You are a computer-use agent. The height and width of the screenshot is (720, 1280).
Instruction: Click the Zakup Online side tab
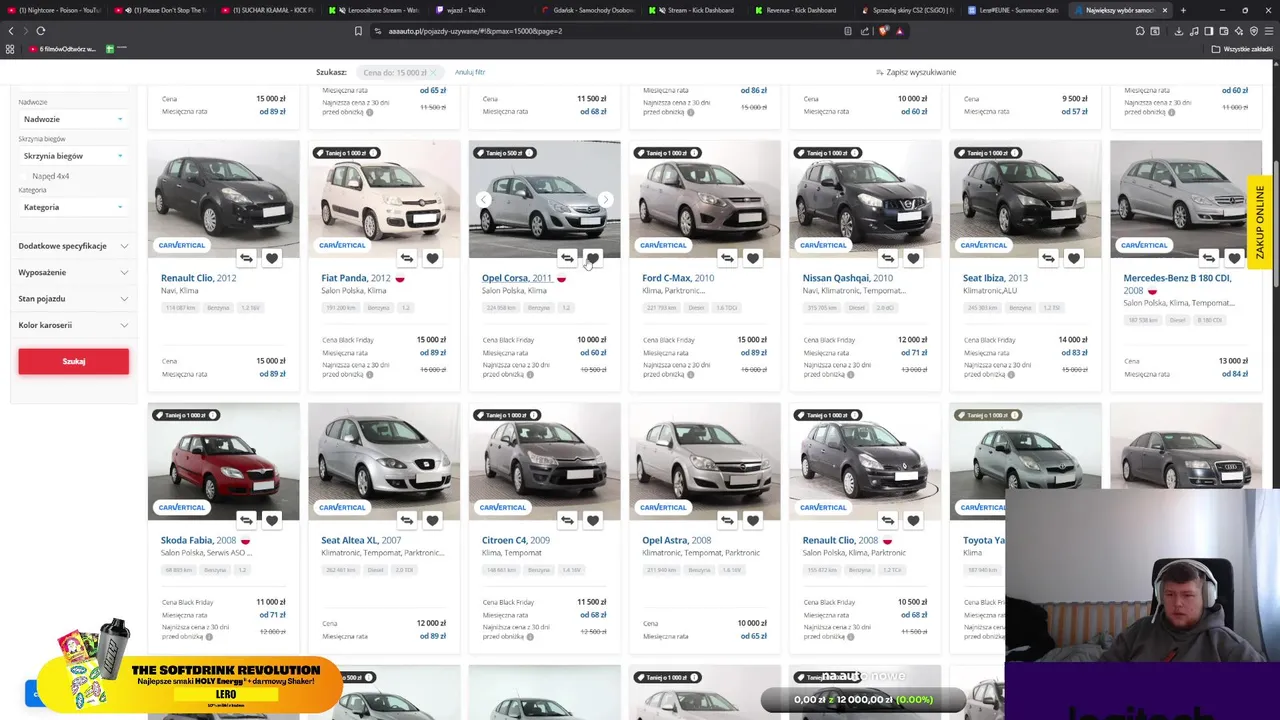(x=1259, y=222)
